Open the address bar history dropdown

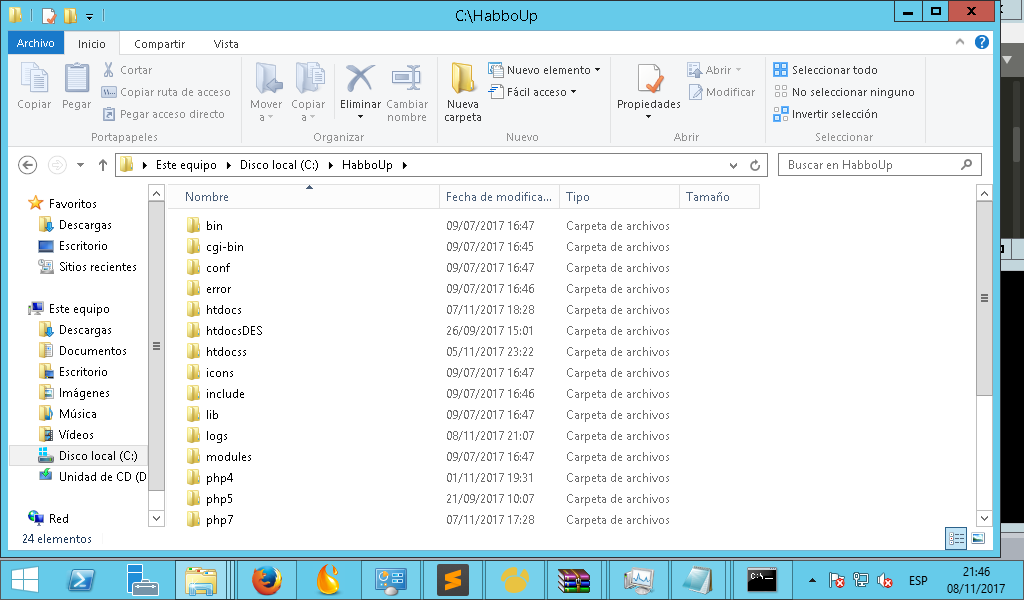point(733,165)
